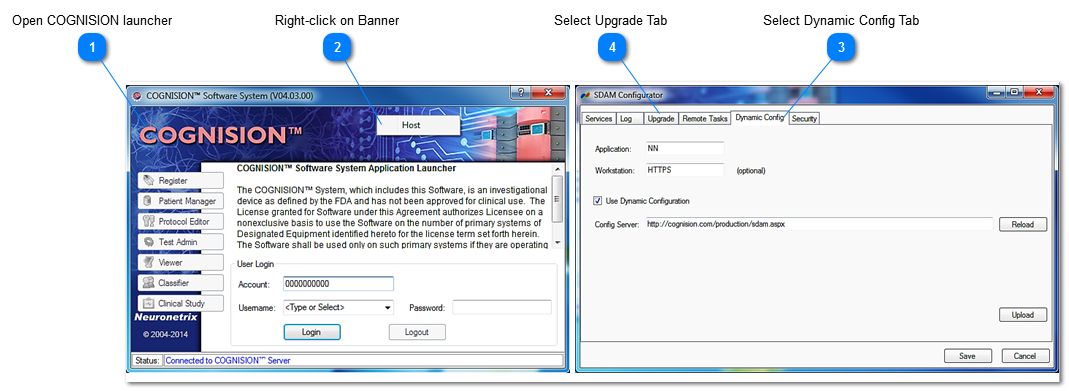Click scroll up arrow in license text

557,169
